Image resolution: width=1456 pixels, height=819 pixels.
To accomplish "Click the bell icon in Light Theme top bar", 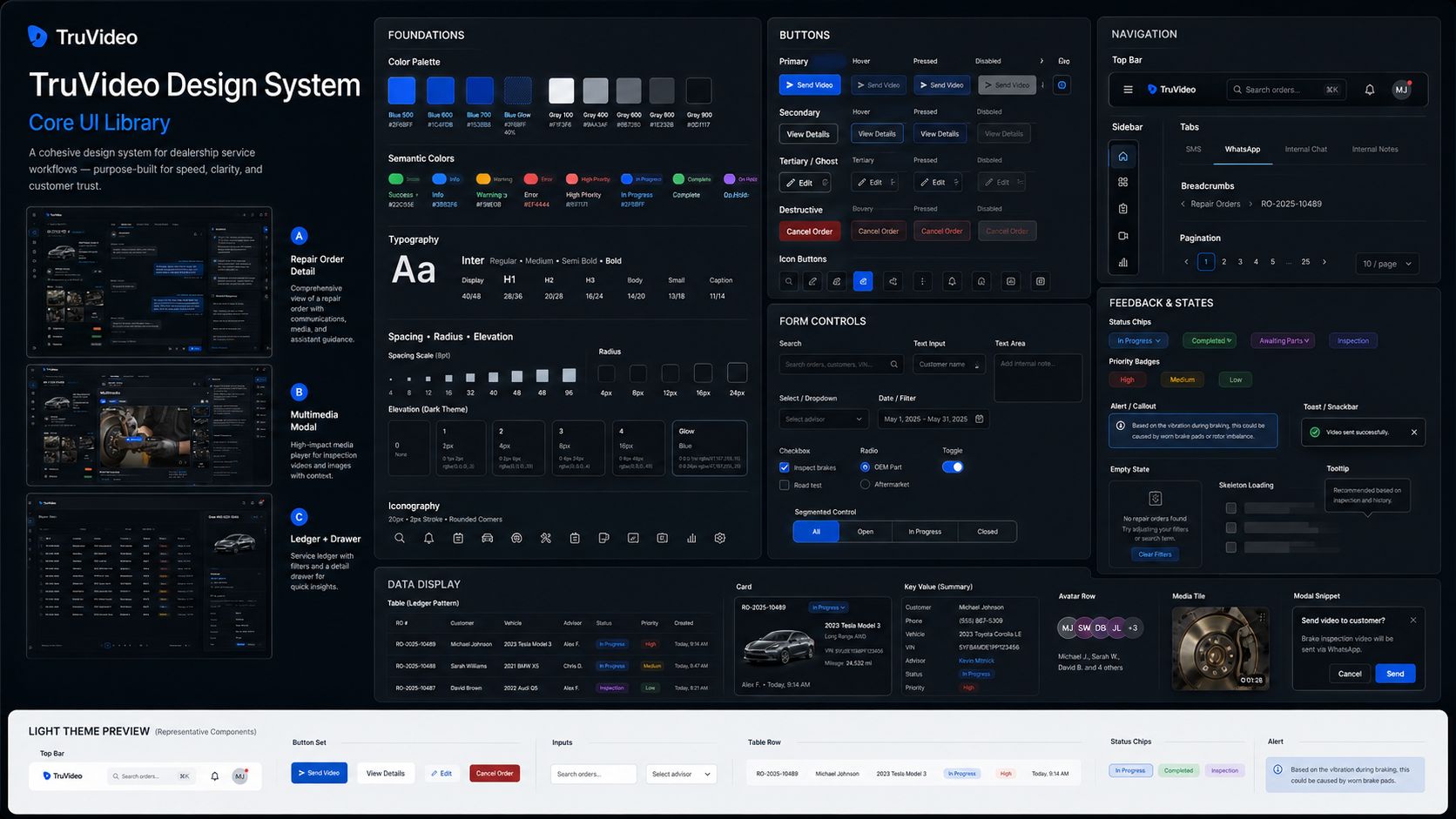I will [215, 776].
